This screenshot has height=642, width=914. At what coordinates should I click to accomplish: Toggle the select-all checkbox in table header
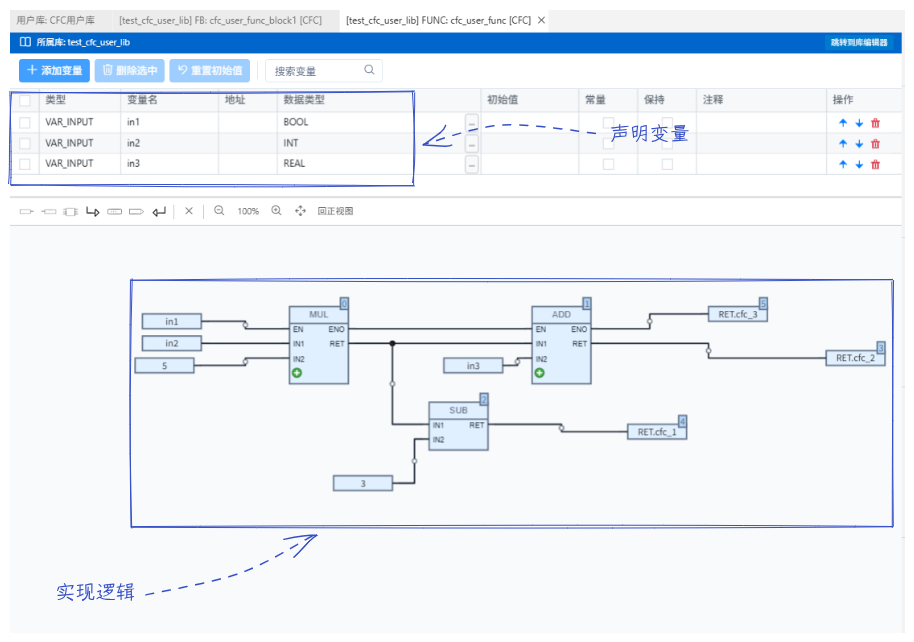click(x=25, y=100)
